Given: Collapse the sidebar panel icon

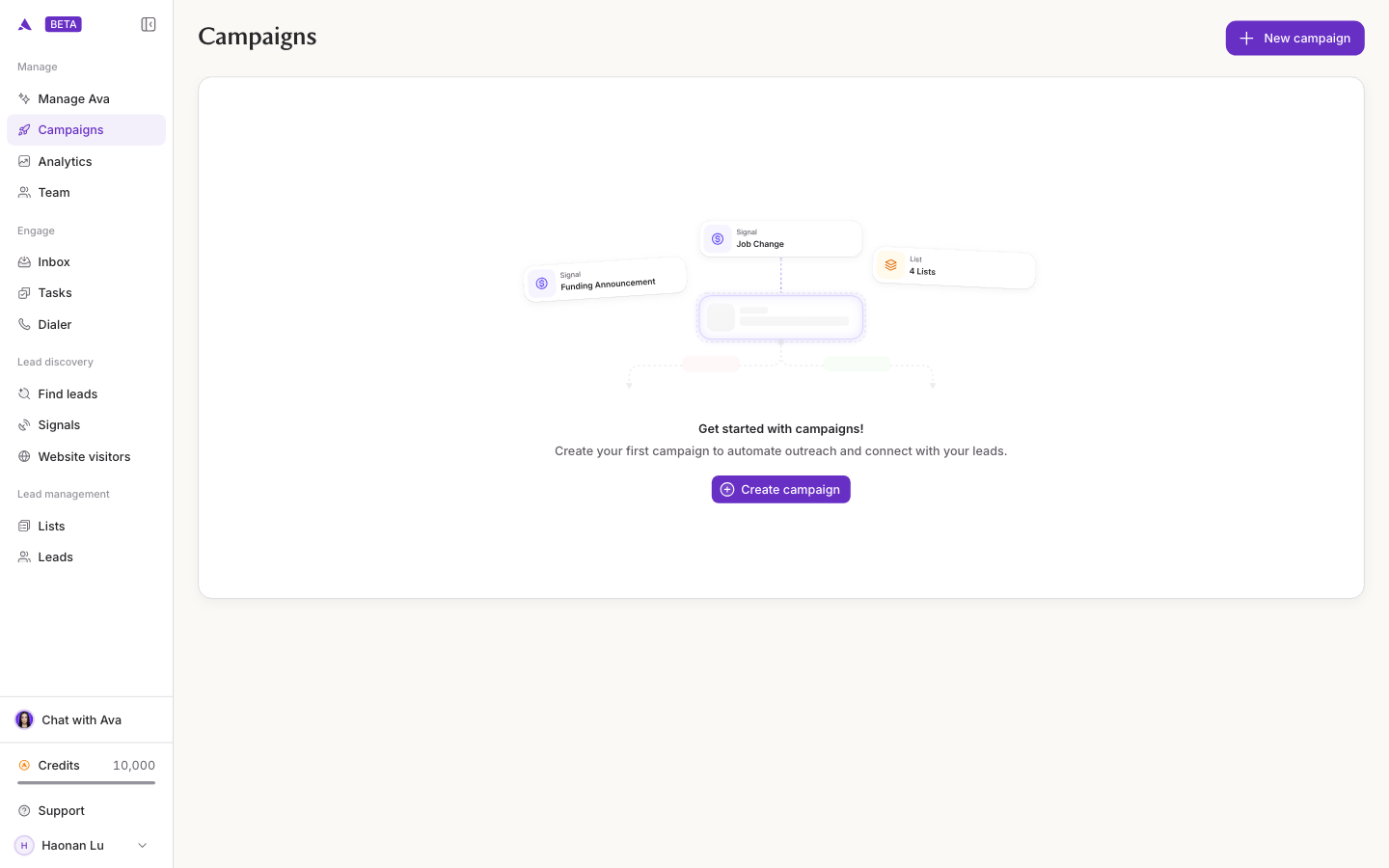Looking at the screenshot, I should [x=149, y=24].
